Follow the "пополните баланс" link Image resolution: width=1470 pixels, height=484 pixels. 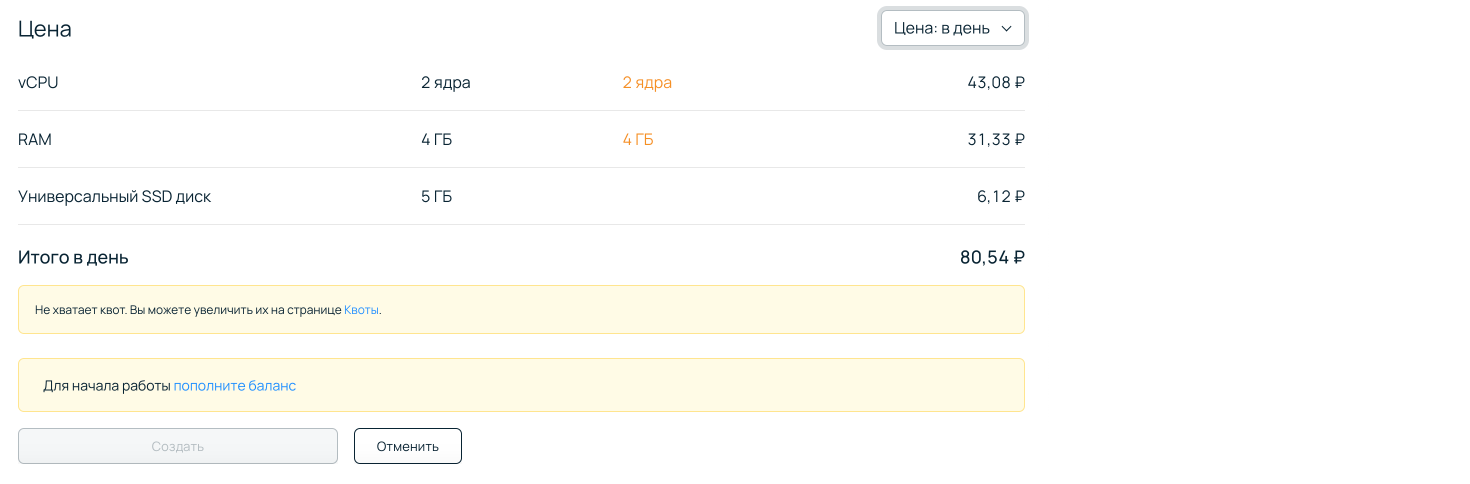[x=235, y=386]
